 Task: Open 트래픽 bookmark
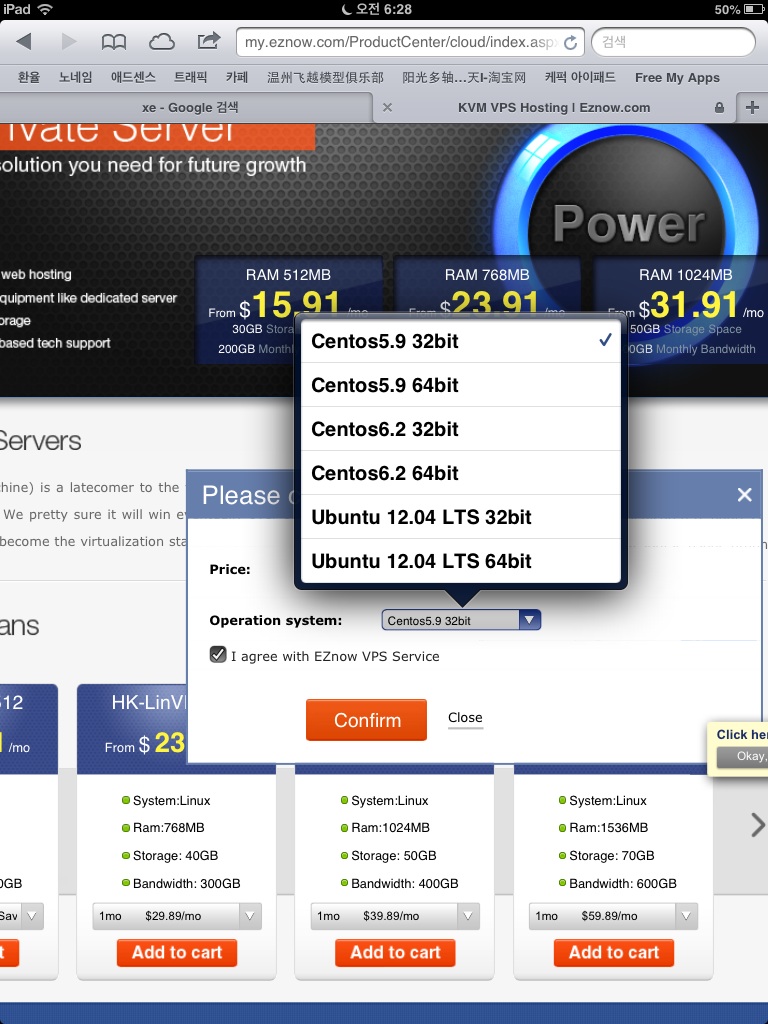(x=190, y=77)
